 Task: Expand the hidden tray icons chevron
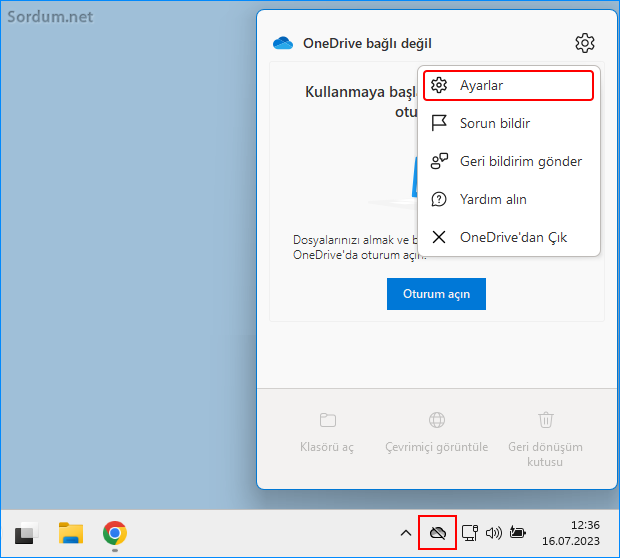[x=405, y=533]
